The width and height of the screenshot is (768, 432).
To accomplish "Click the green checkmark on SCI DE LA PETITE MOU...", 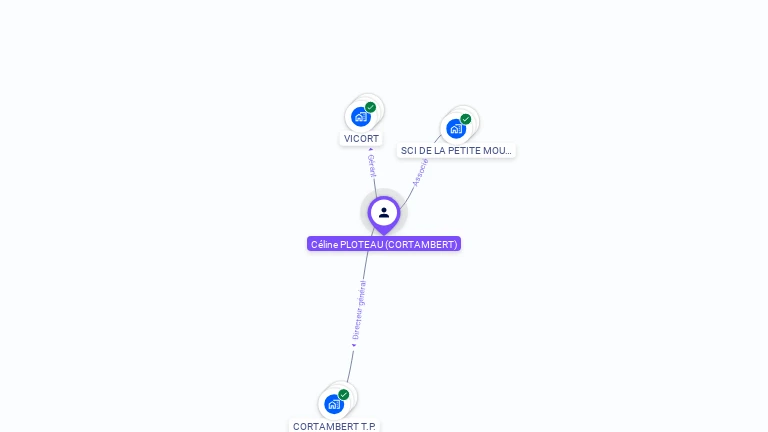I will tap(465, 119).
